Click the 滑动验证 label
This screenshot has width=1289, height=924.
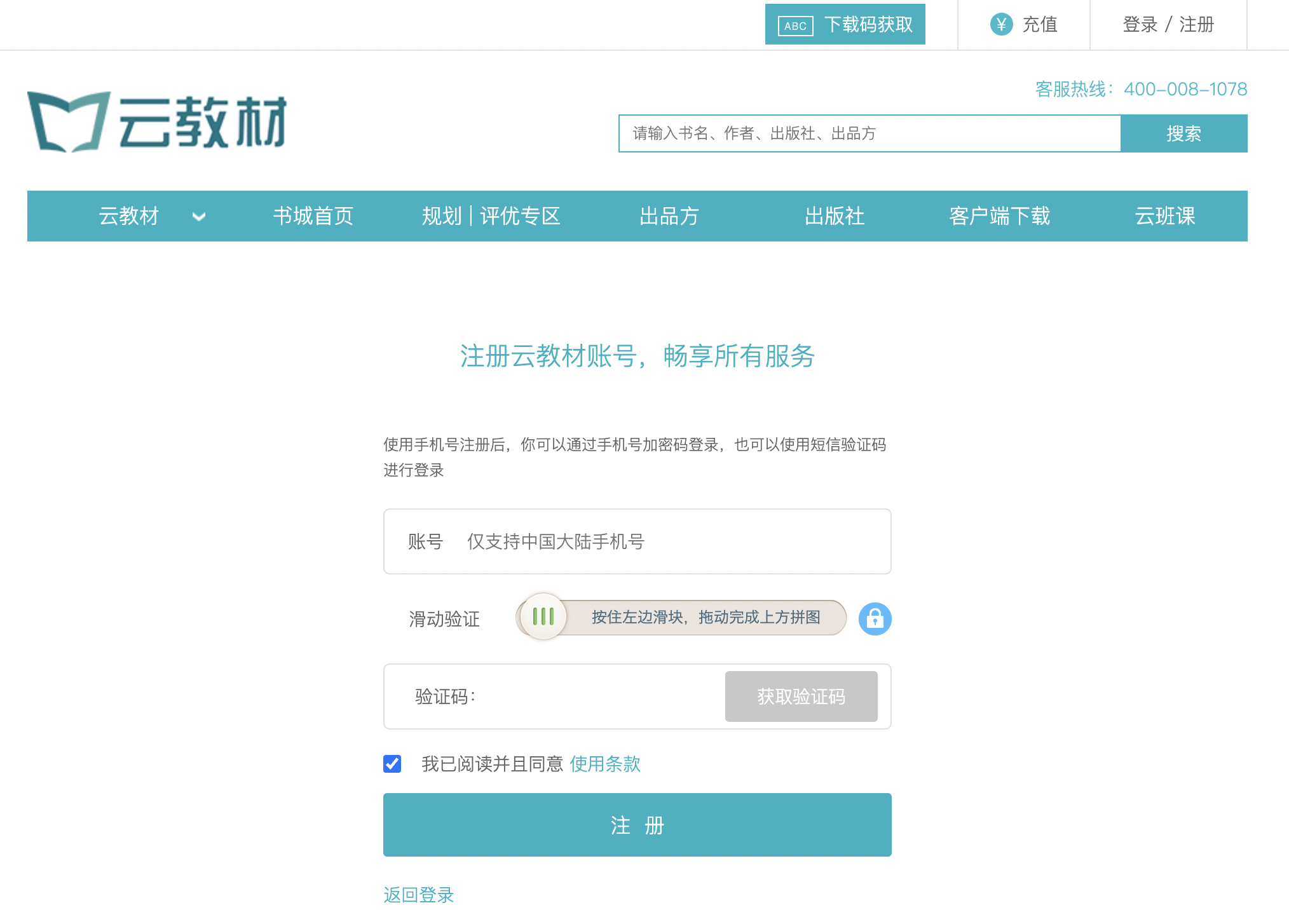pyautogui.click(x=444, y=619)
